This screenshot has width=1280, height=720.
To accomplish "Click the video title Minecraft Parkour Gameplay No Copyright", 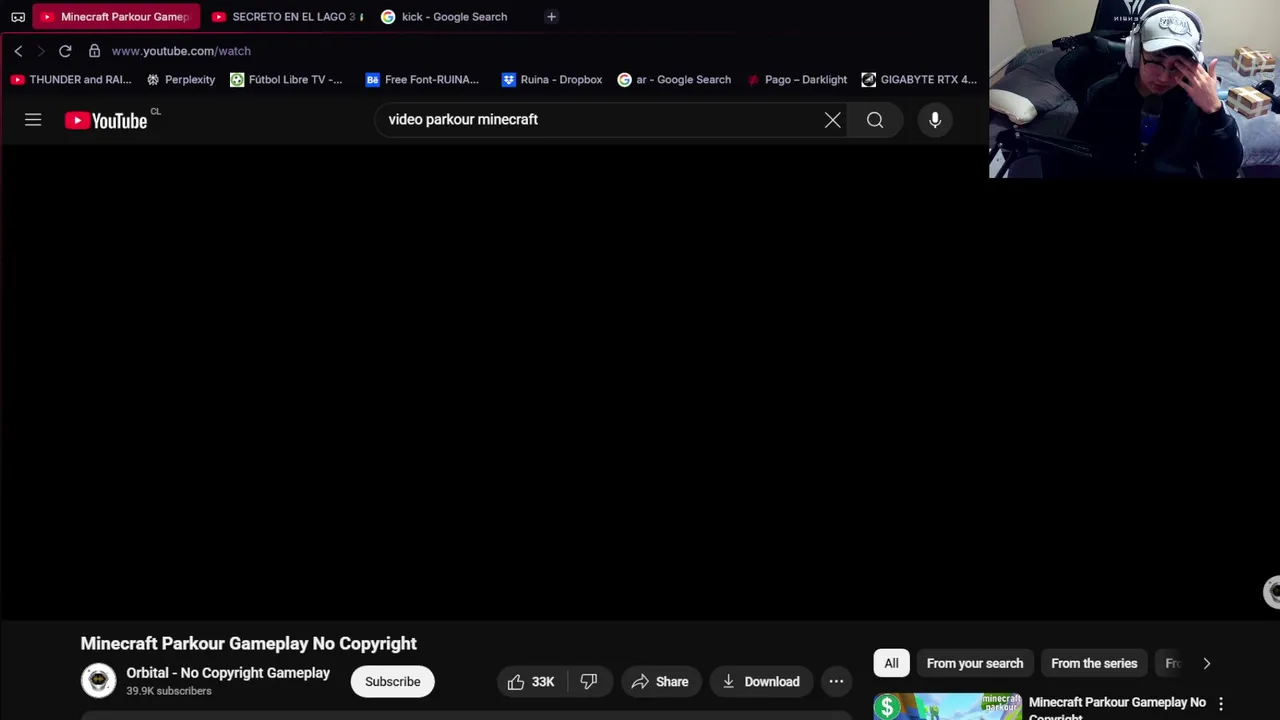I will (248, 644).
